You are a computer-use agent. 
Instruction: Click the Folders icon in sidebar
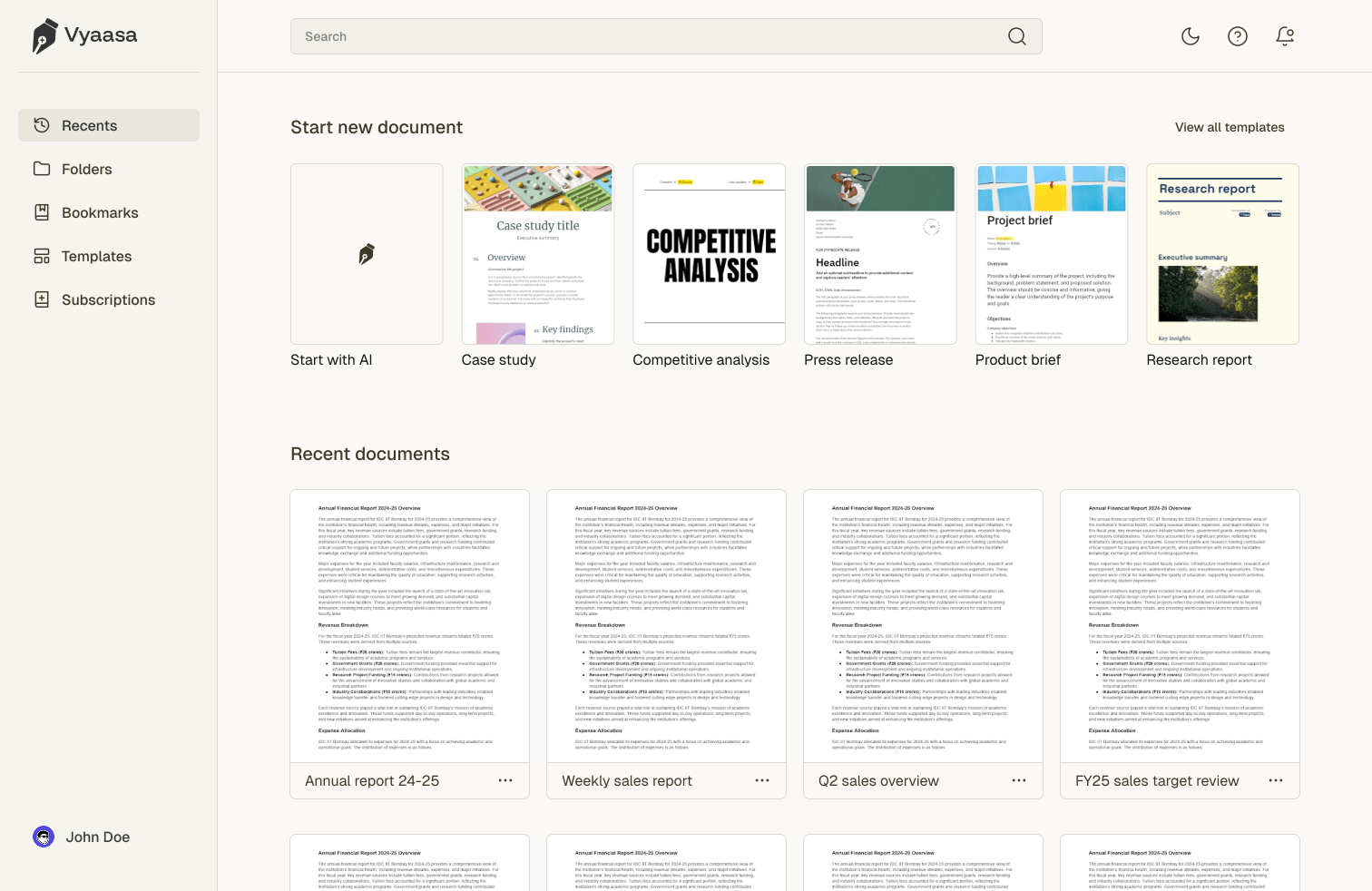[42, 169]
